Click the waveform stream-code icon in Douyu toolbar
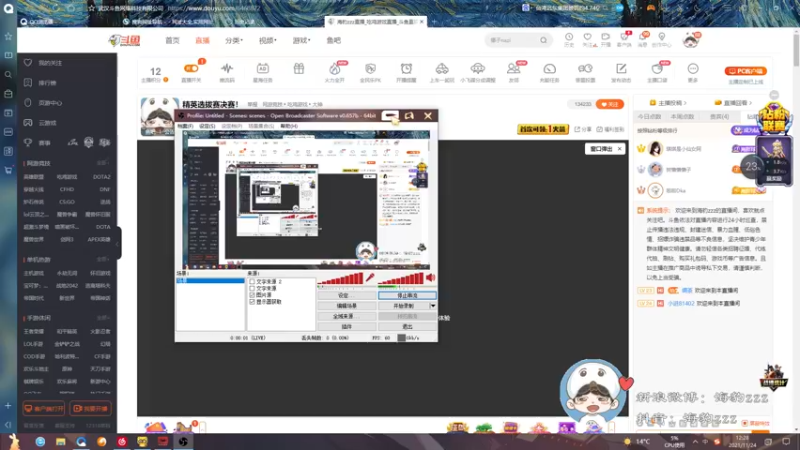The height and width of the screenshot is (450, 800). (227, 68)
